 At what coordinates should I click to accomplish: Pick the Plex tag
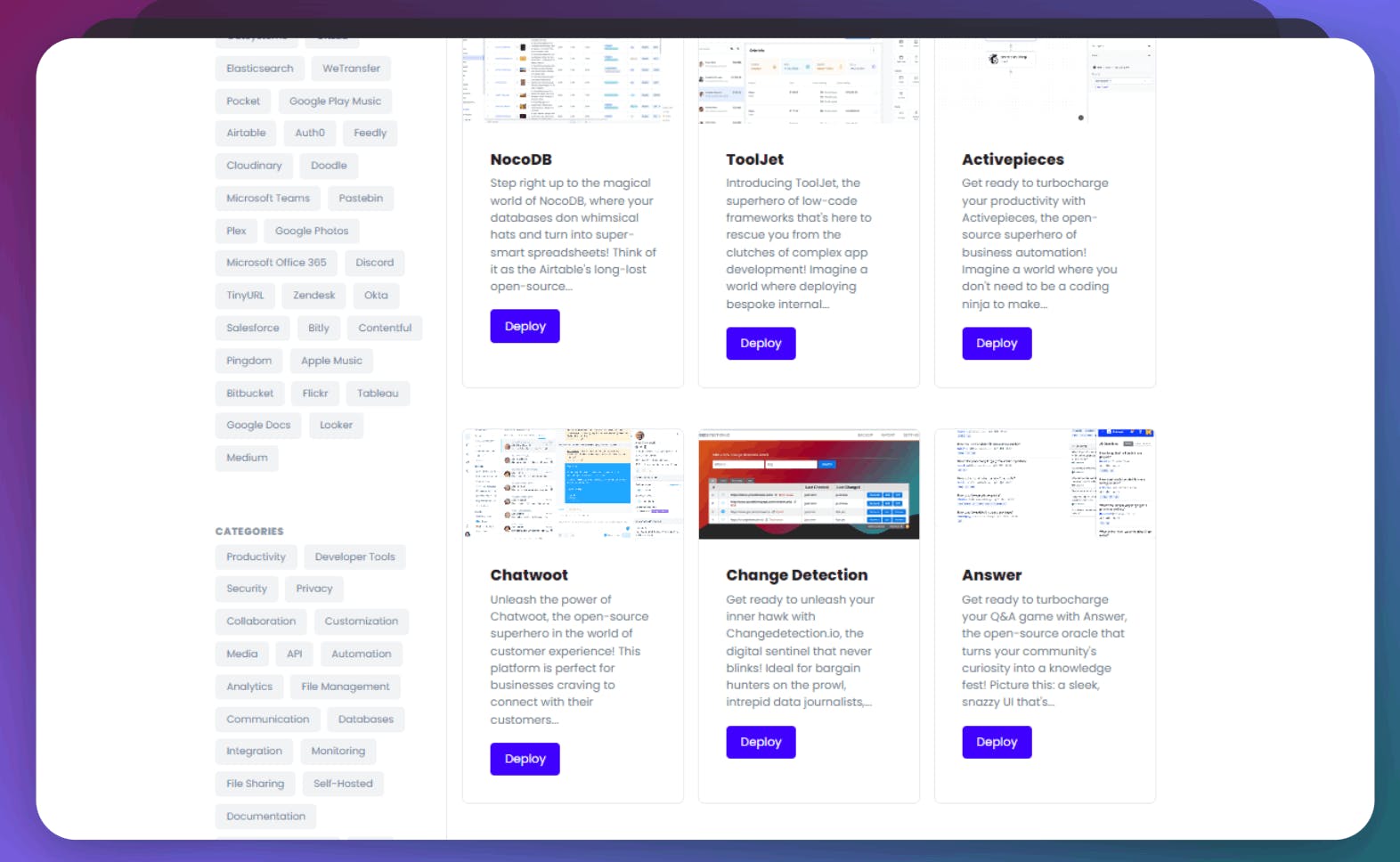pyautogui.click(x=236, y=232)
